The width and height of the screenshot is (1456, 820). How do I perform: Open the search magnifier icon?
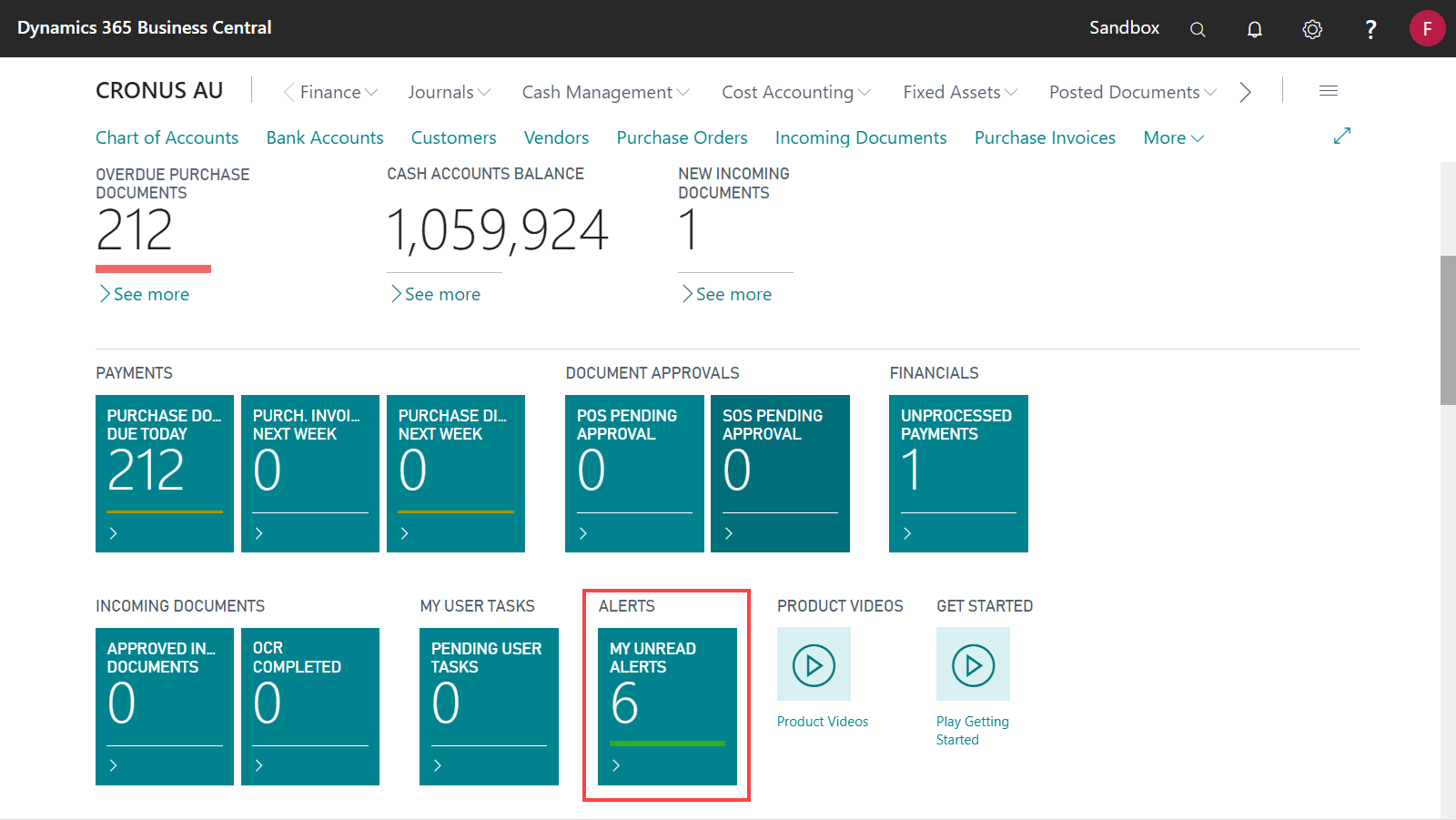click(1198, 29)
